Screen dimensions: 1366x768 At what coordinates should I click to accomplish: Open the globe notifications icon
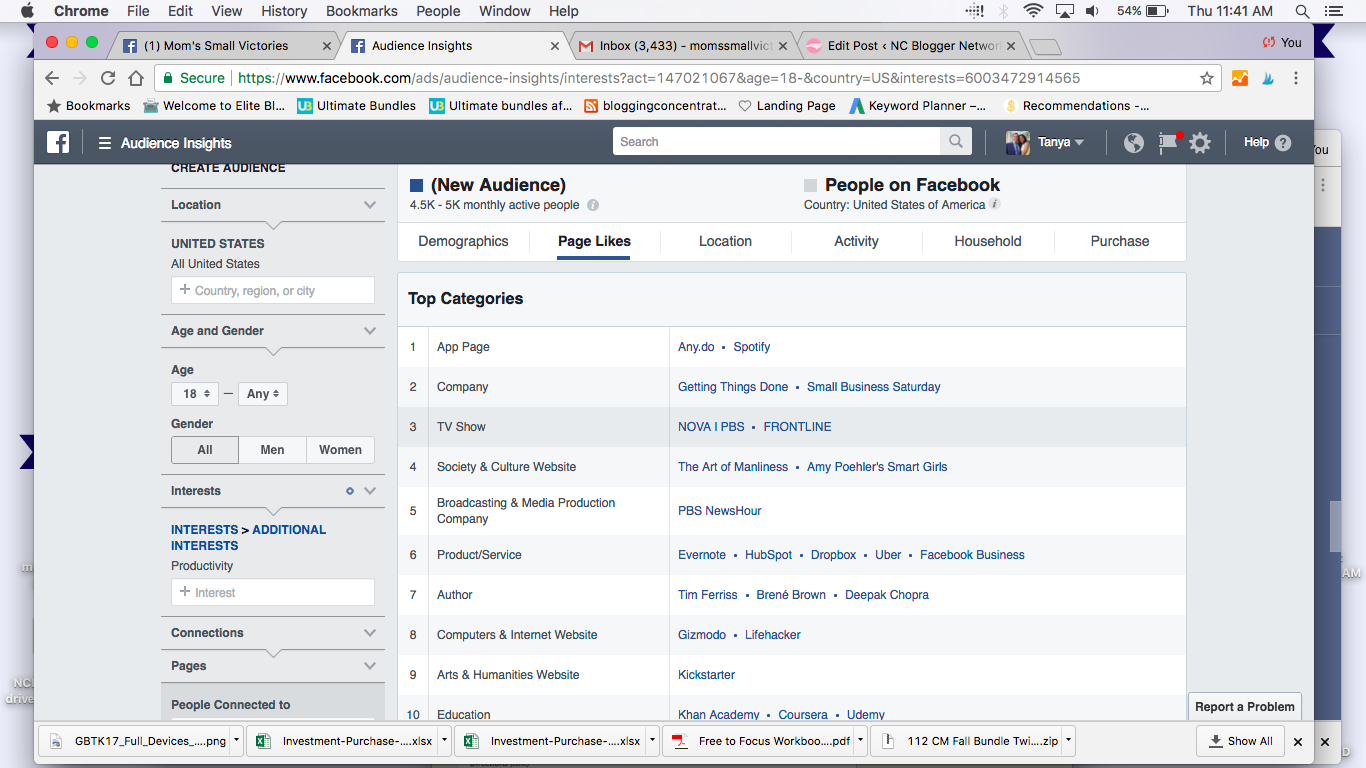click(x=1133, y=143)
